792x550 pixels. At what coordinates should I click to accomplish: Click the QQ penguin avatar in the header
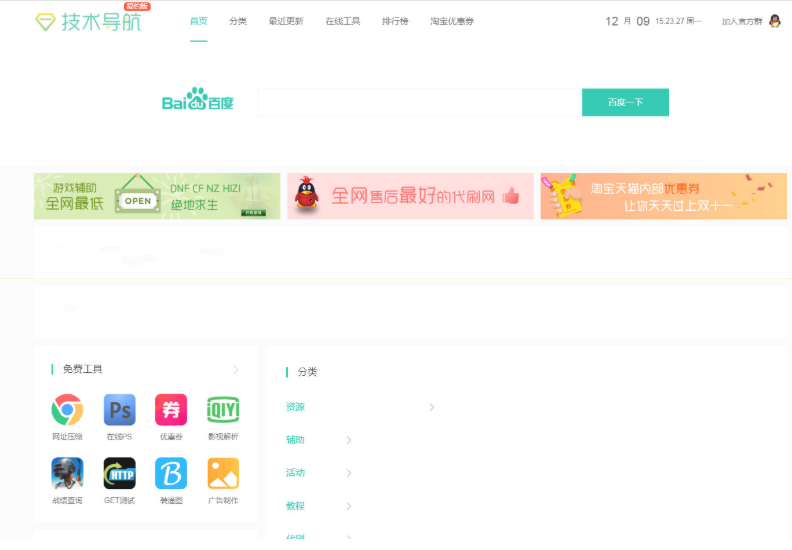click(x=774, y=21)
